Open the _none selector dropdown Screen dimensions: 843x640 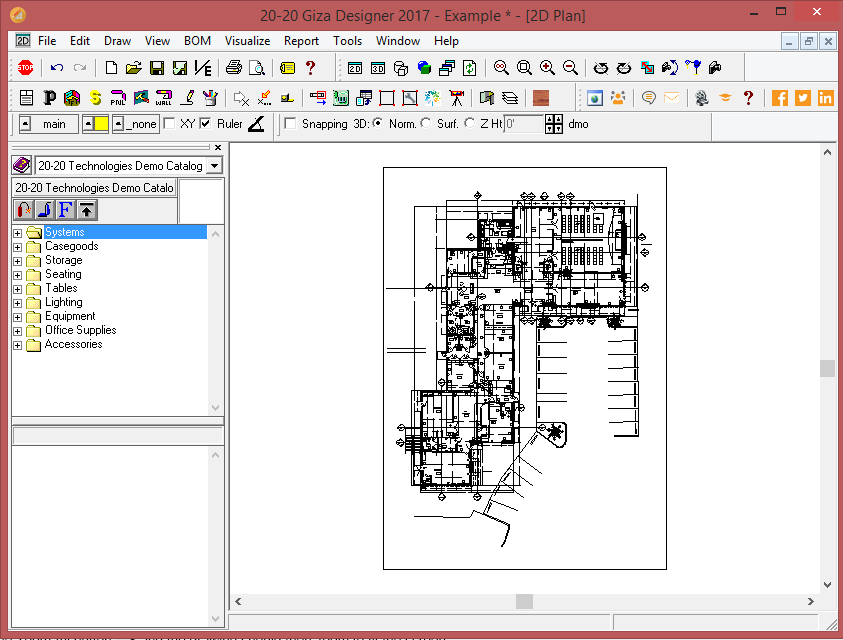click(x=136, y=124)
